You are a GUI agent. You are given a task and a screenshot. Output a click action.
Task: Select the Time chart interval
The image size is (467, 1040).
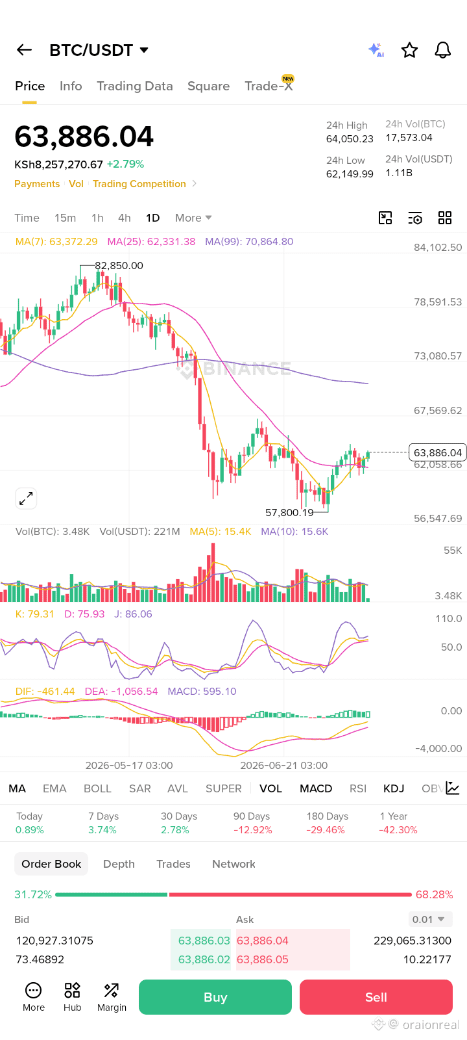click(27, 218)
